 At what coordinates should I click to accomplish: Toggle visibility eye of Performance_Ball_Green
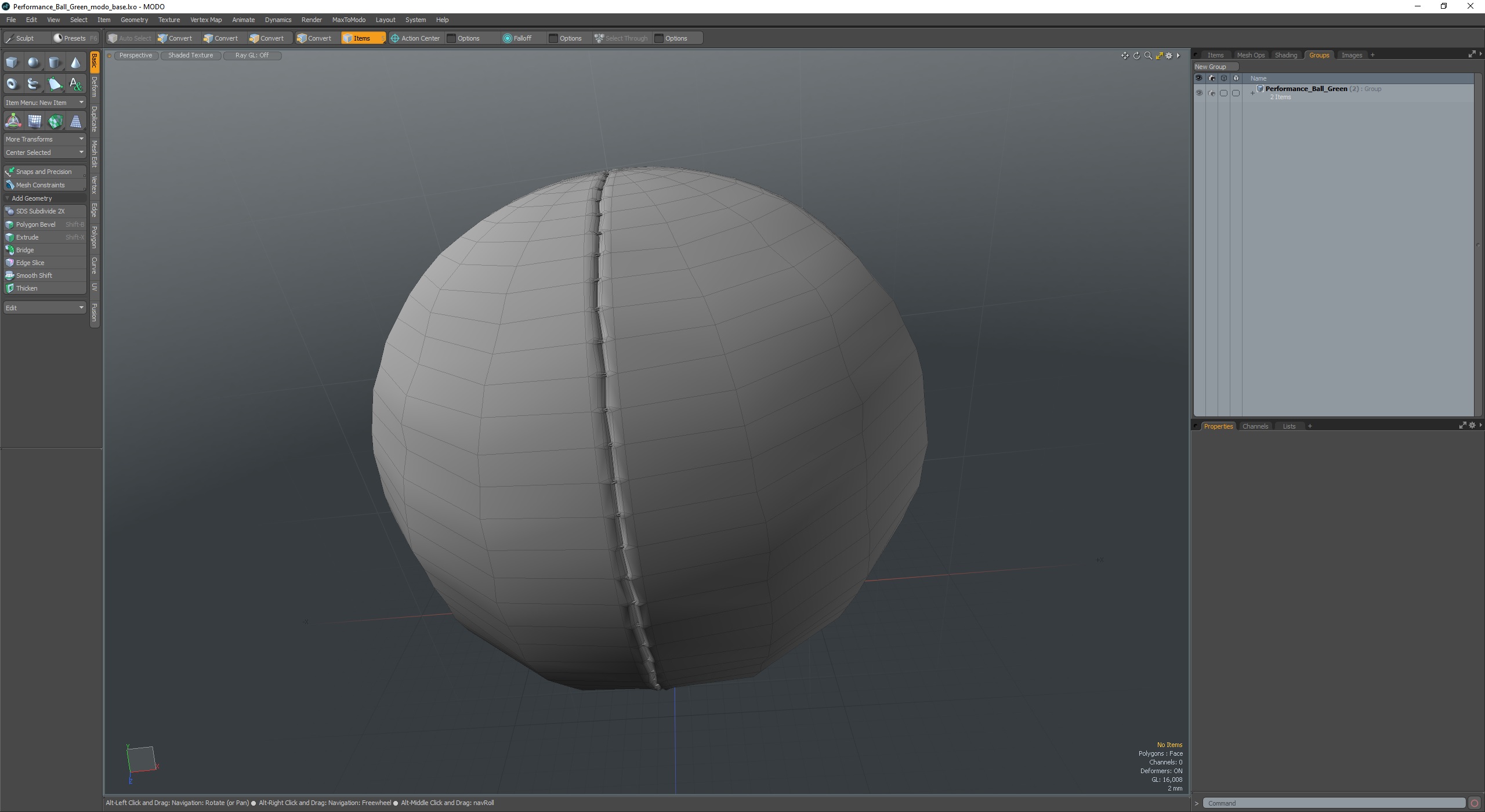[1199, 93]
